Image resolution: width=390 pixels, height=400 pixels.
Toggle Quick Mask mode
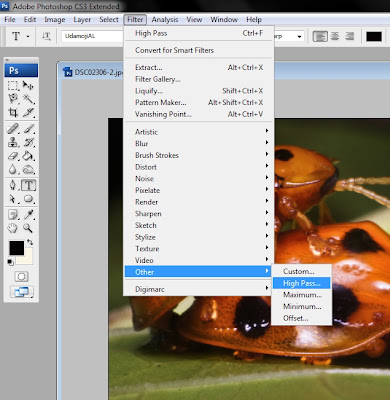click(21, 276)
